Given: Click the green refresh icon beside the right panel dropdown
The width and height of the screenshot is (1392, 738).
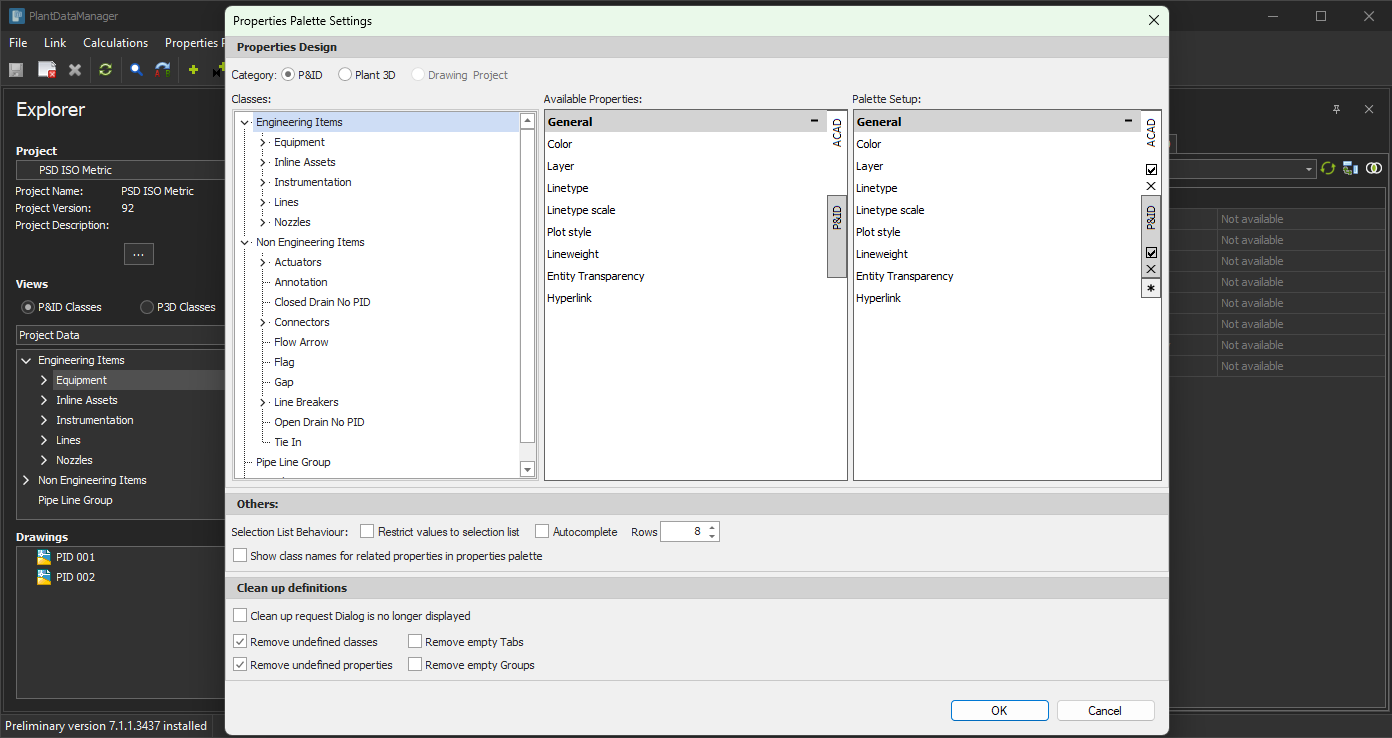Looking at the screenshot, I should [x=1328, y=169].
